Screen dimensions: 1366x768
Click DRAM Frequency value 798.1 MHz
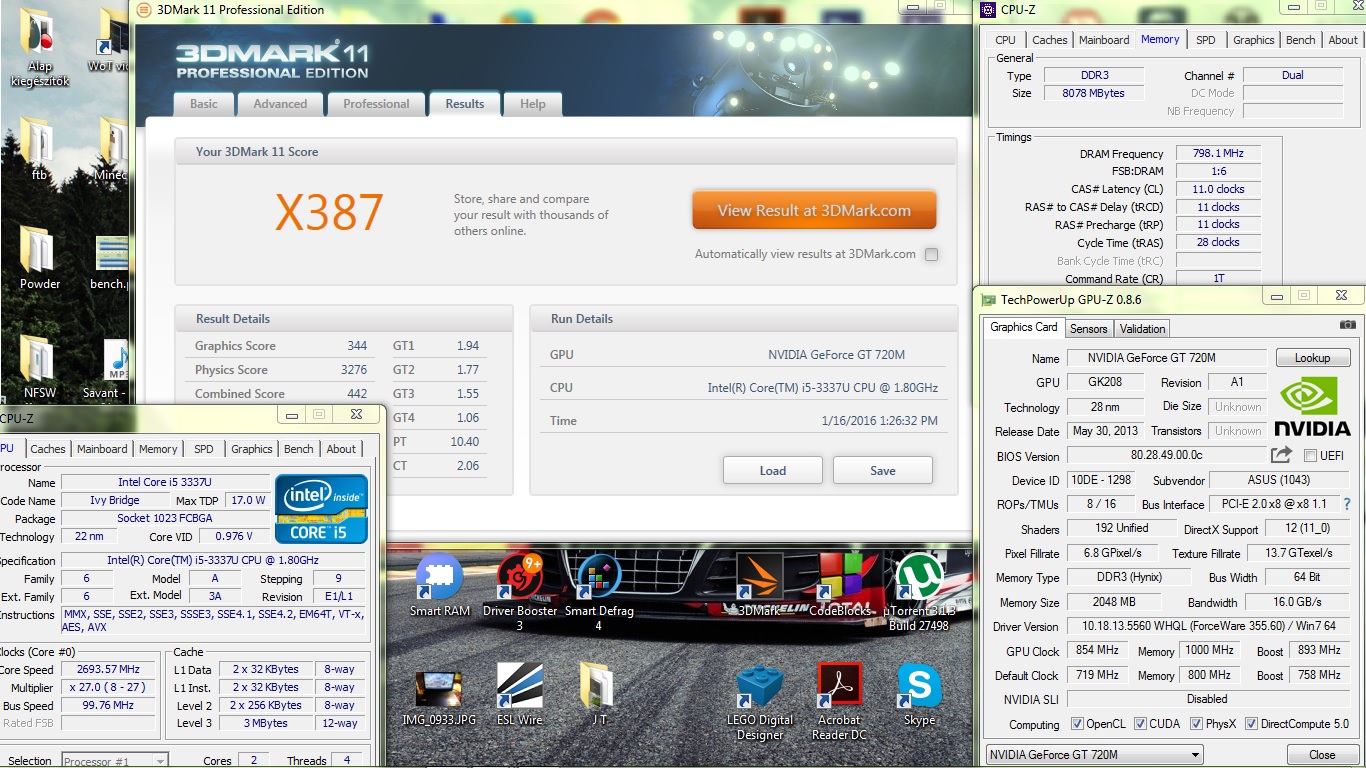point(1217,153)
